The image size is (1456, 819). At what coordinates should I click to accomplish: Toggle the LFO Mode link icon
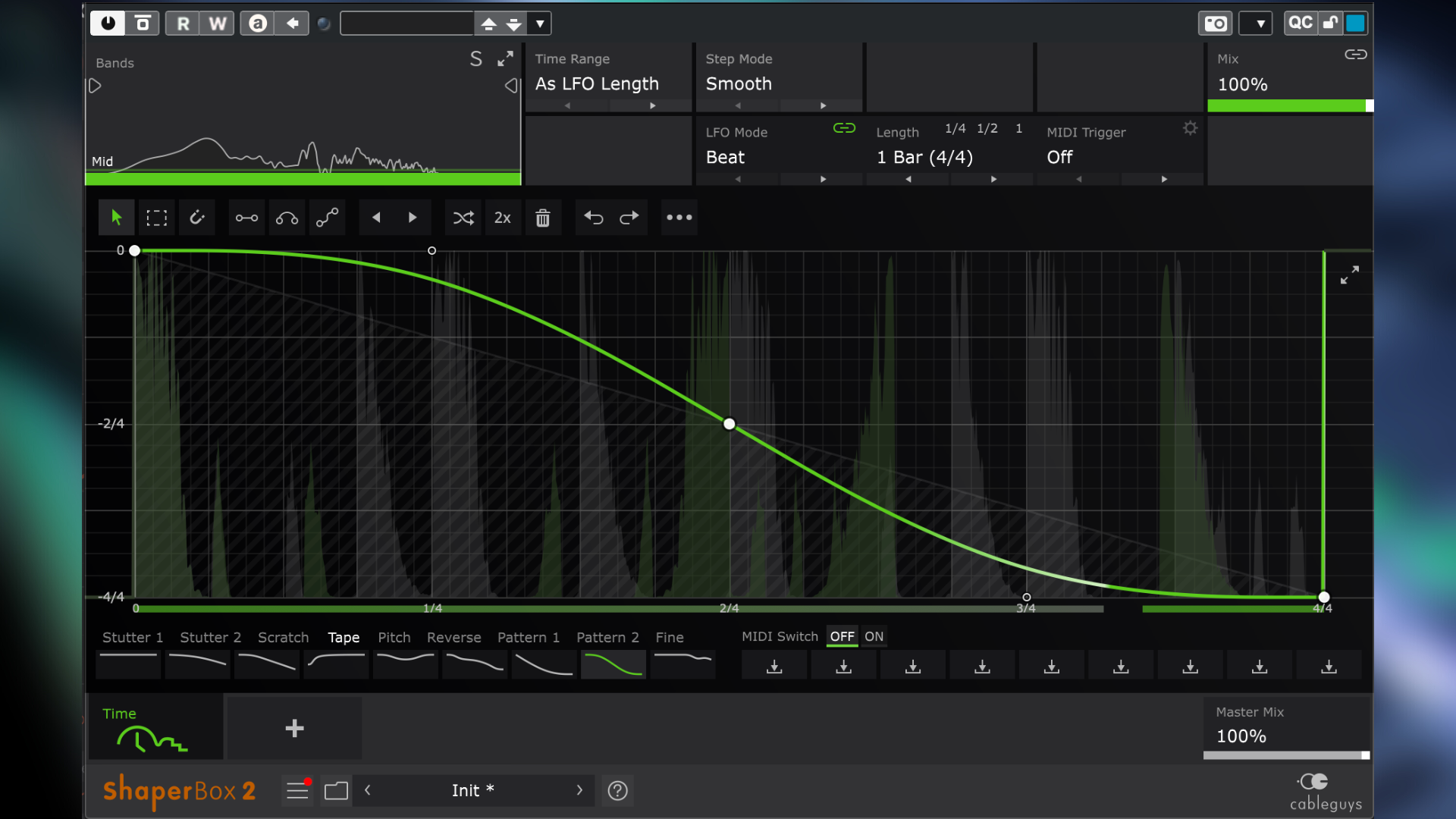pyautogui.click(x=844, y=128)
